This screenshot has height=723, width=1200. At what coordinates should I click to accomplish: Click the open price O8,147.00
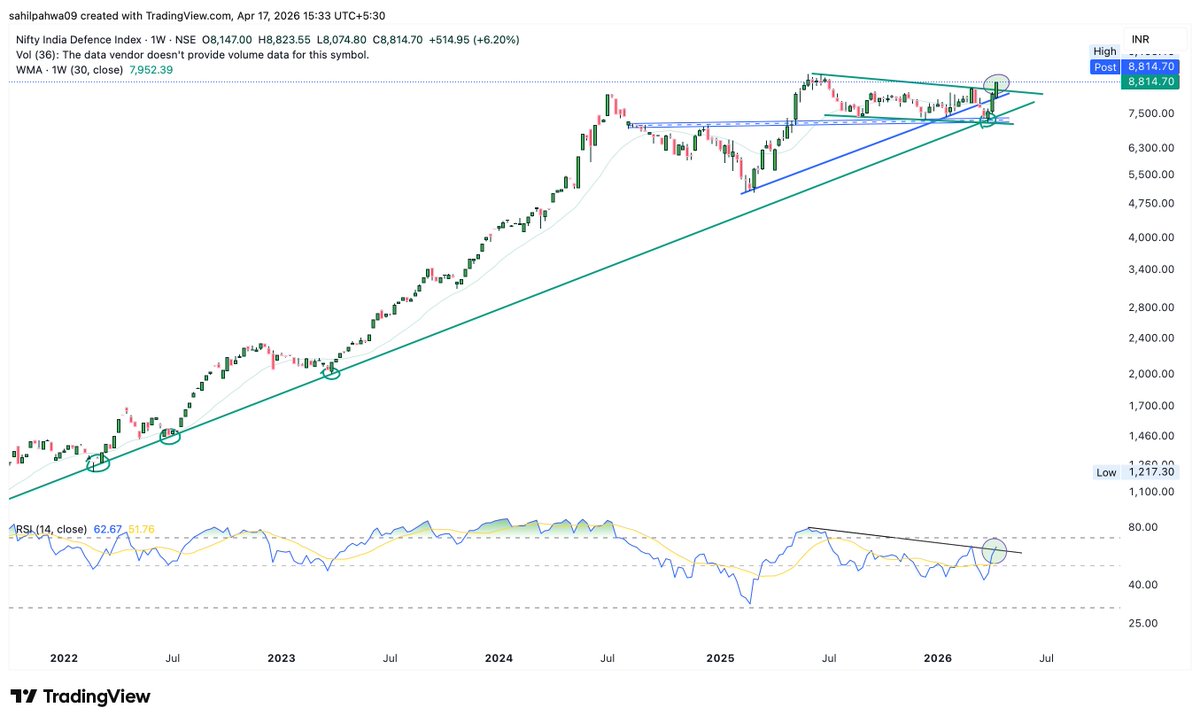click(227, 40)
